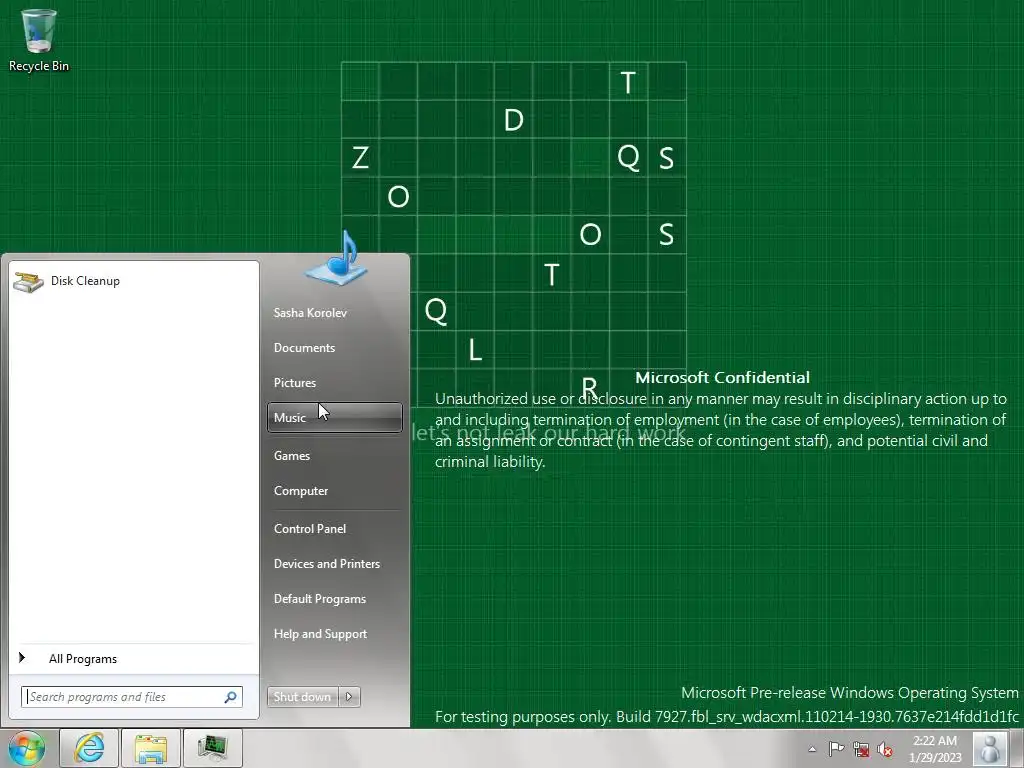Open Computer from Start menu

point(334,491)
